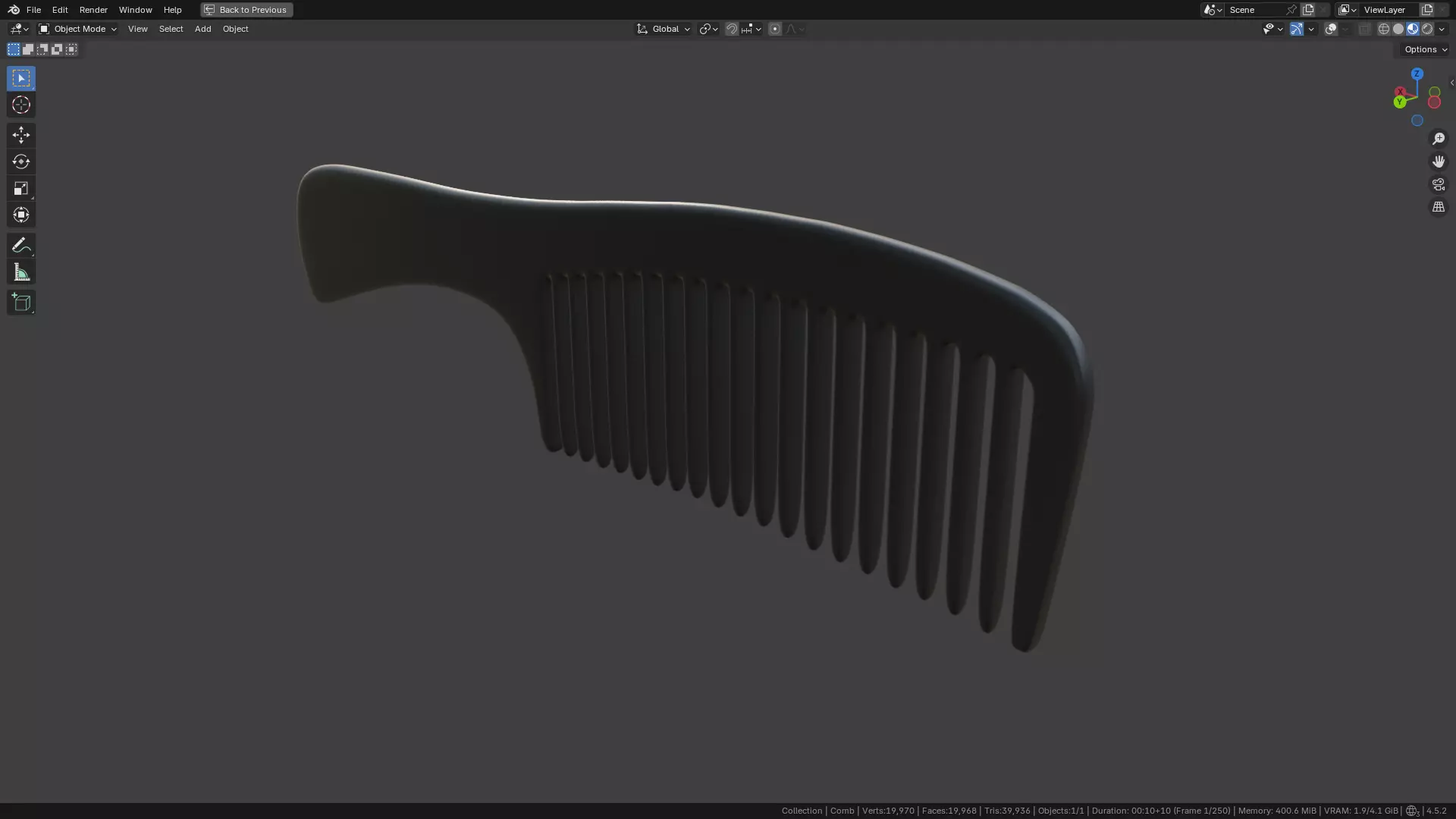The image size is (1456, 819).
Task: Open gizmo options dropdown arrow
Action: coord(1311,29)
